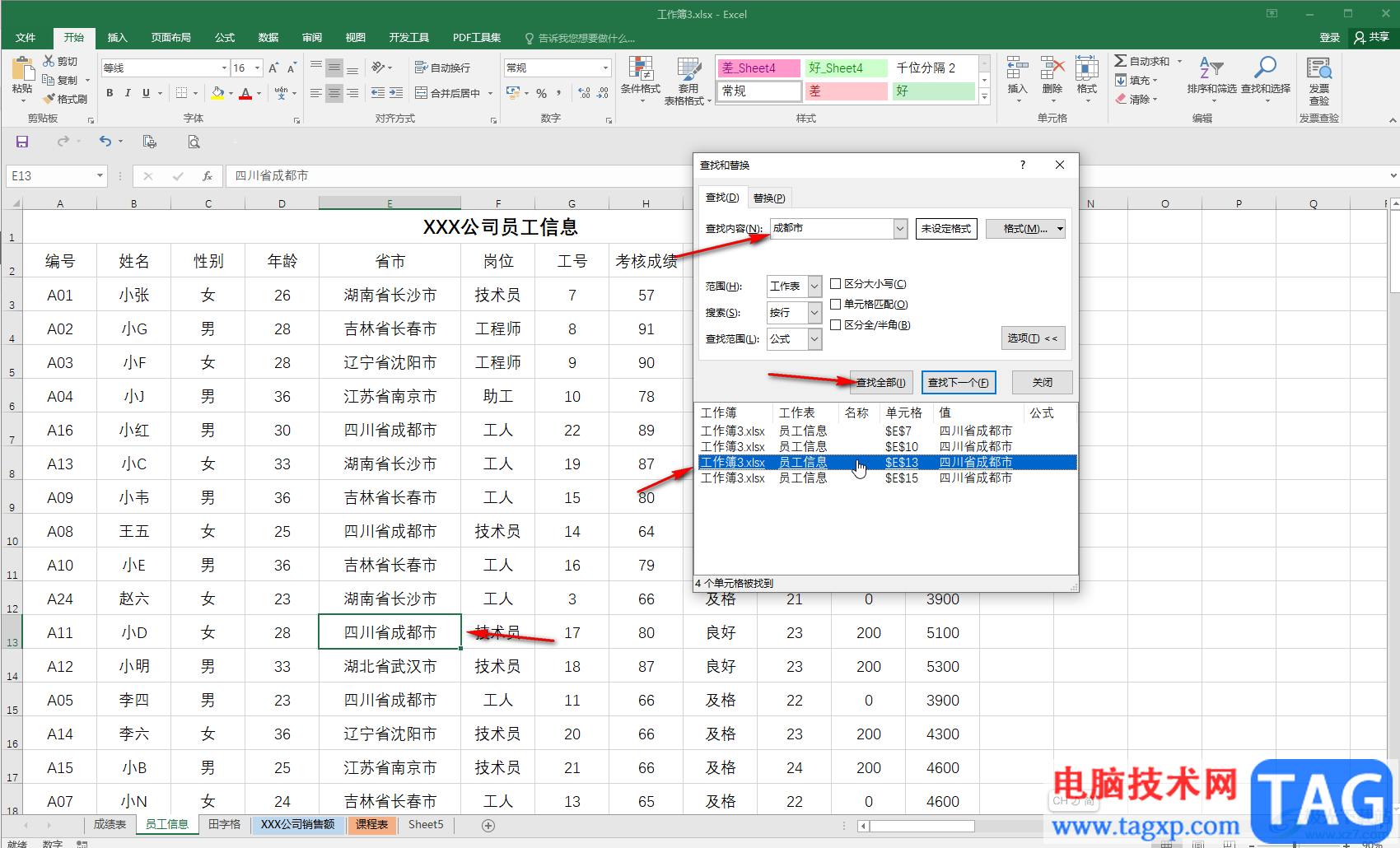Open the number format dropdown
This screenshot has height=848, width=1400.
point(606,68)
